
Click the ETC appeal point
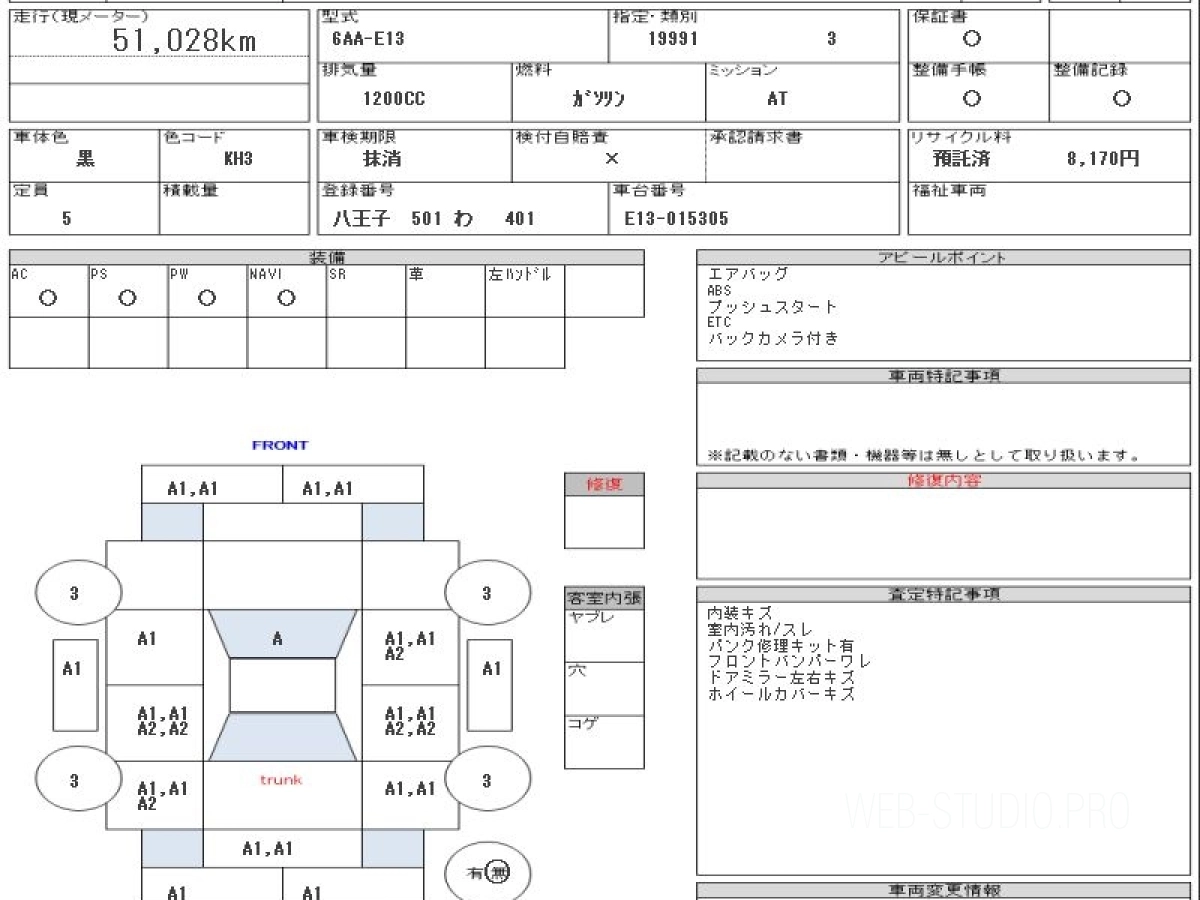point(719,323)
